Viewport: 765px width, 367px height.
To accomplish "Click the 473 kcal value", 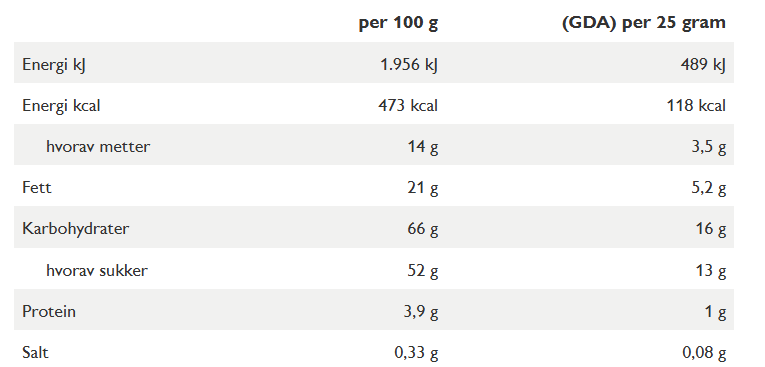I will [x=408, y=106].
